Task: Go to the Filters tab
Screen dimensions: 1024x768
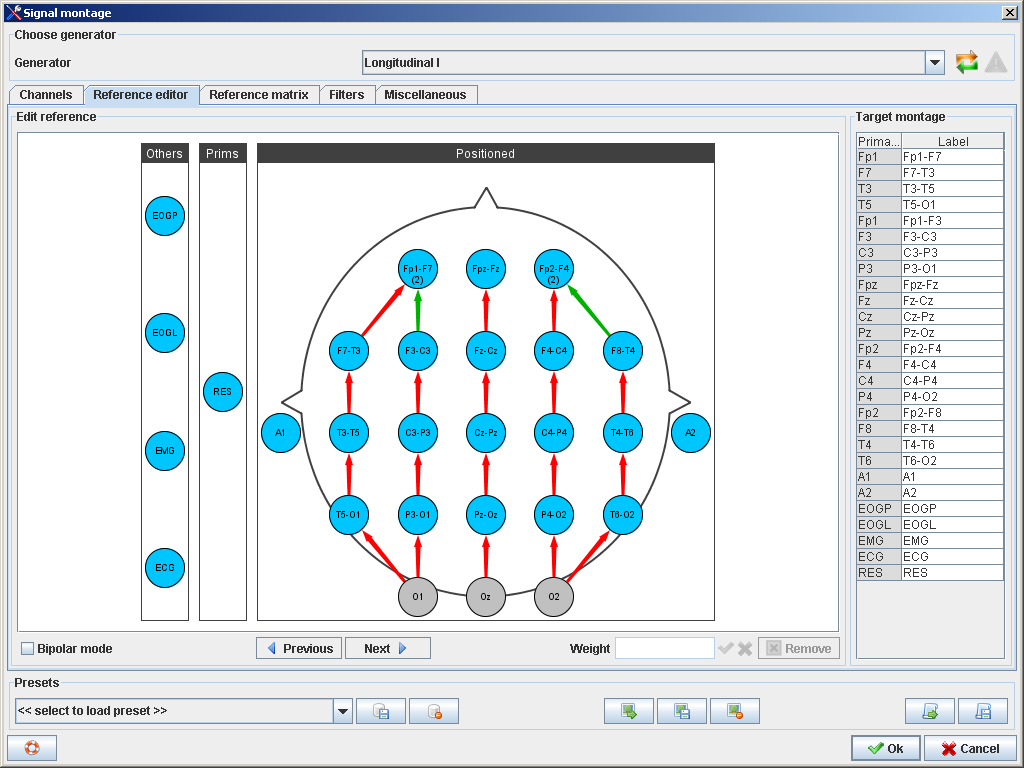Action: (346, 95)
